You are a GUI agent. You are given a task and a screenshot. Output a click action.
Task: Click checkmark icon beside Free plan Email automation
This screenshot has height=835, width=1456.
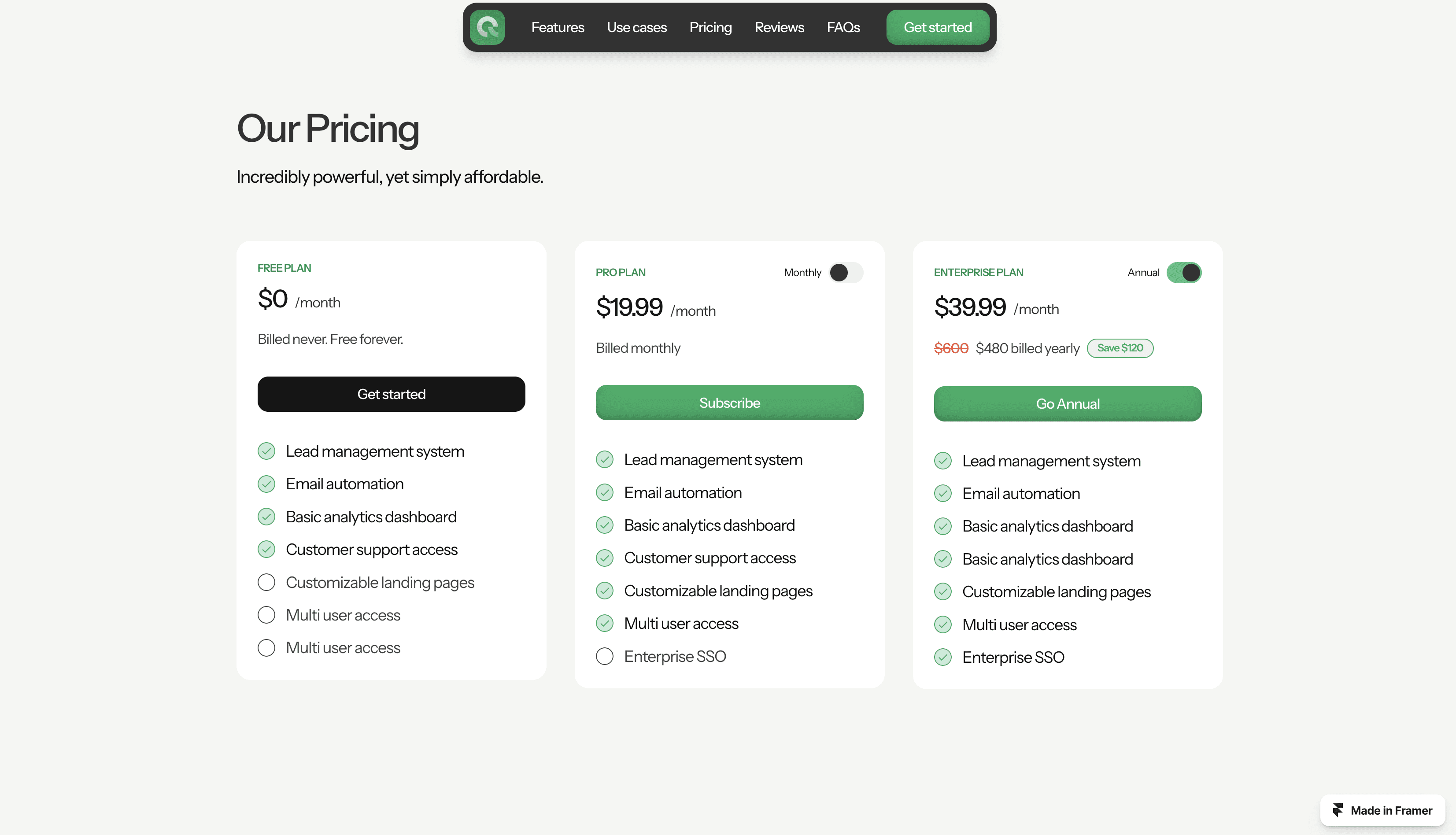tap(266, 484)
